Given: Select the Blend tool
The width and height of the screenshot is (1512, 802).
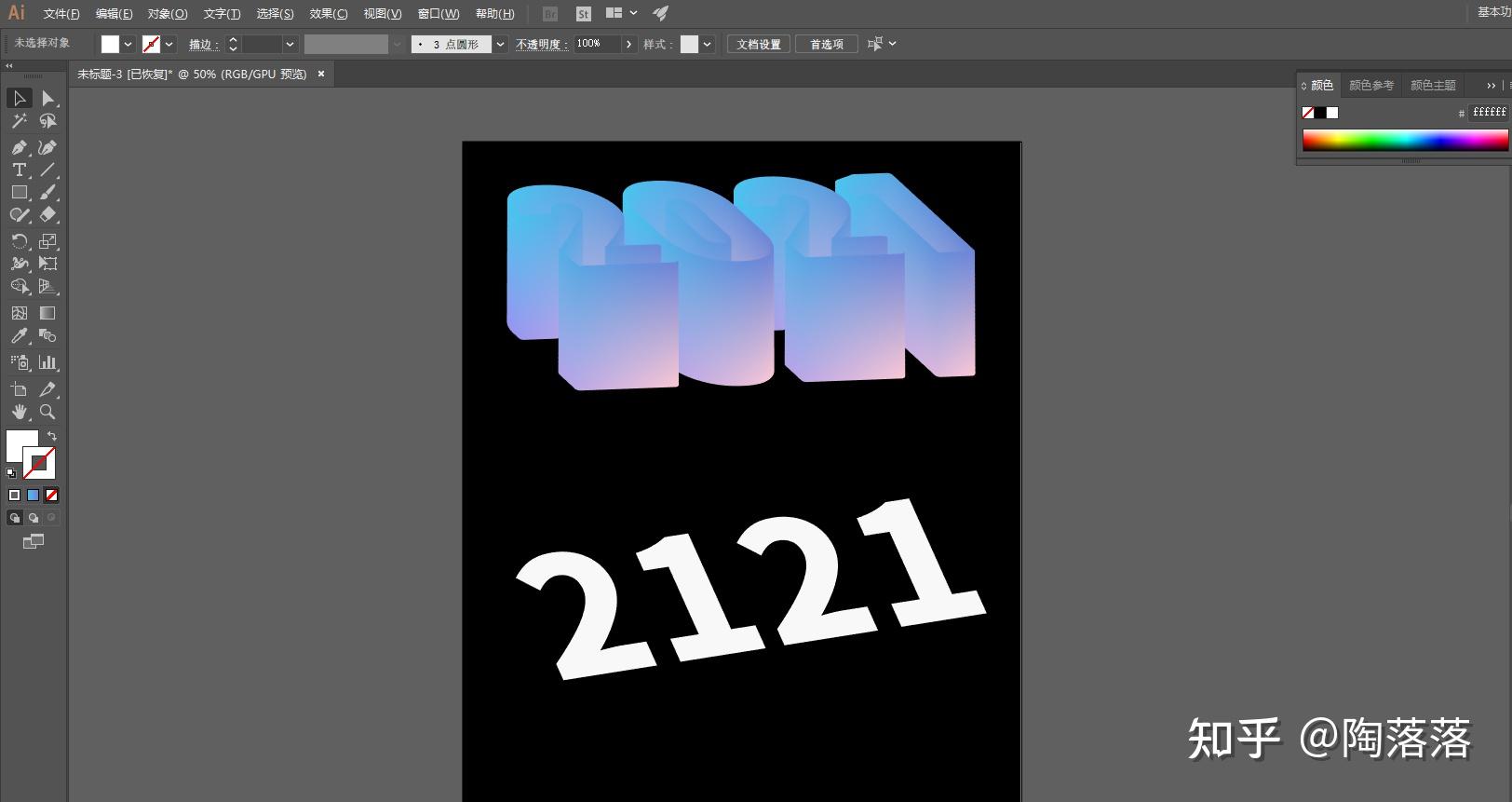Looking at the screenshot, I should coord(48,335).
